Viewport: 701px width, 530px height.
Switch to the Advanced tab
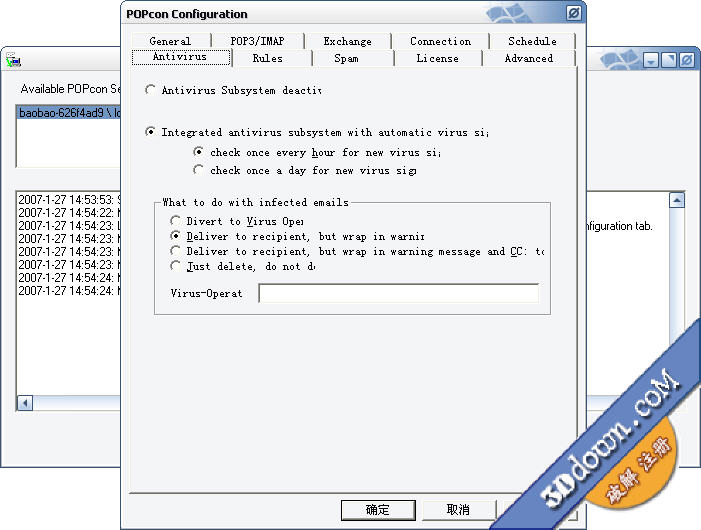click(528, 58)
